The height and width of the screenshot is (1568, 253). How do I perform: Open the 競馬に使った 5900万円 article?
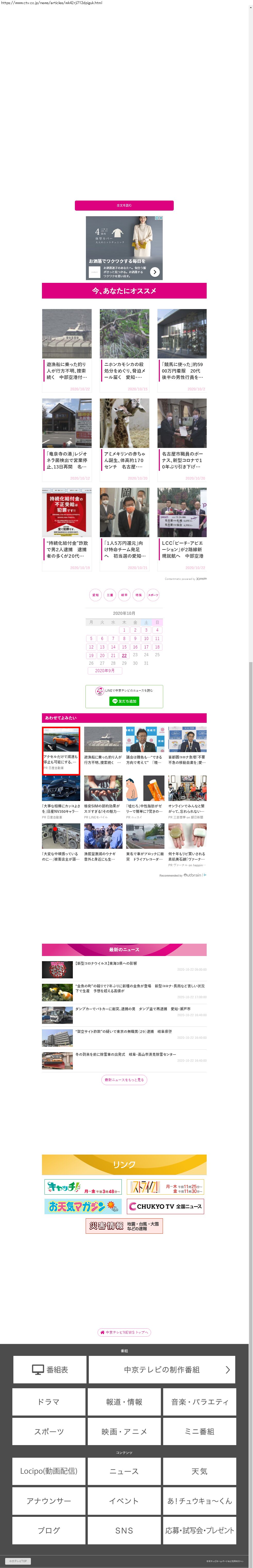pos(182,351)
